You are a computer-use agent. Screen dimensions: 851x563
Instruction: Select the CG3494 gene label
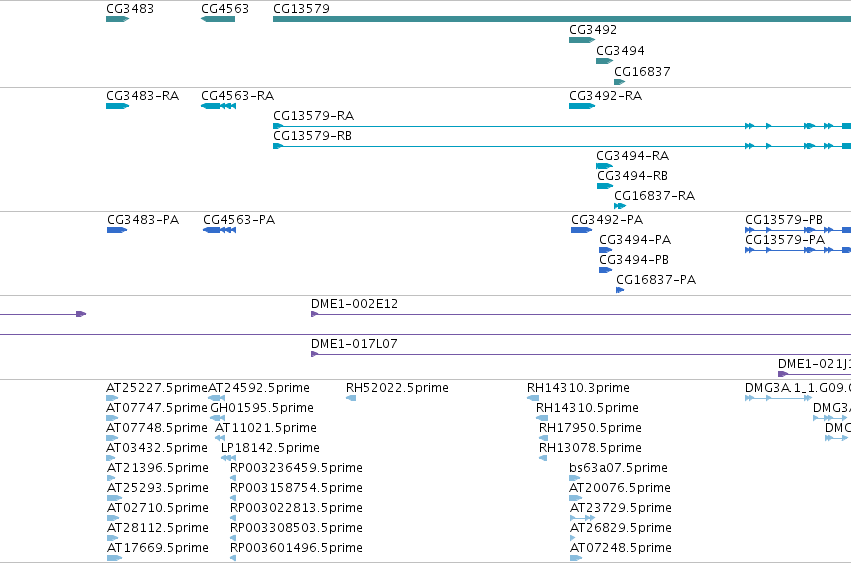tap(620, 50)
